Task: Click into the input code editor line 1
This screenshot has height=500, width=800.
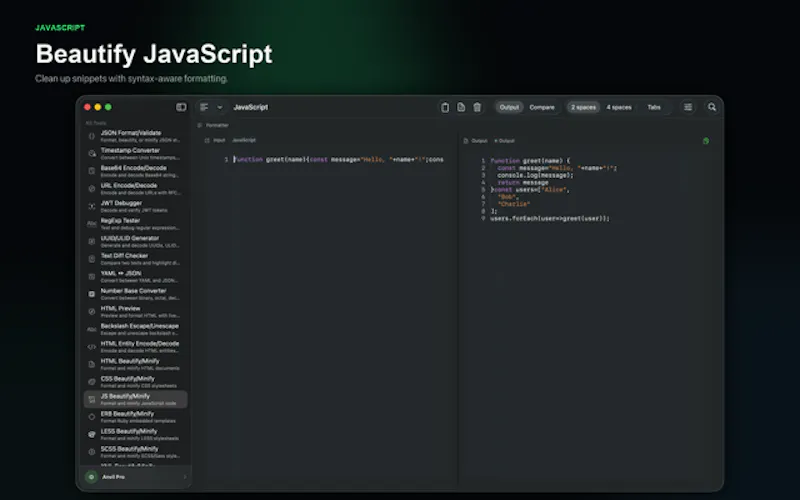Action: click(338, 160)
